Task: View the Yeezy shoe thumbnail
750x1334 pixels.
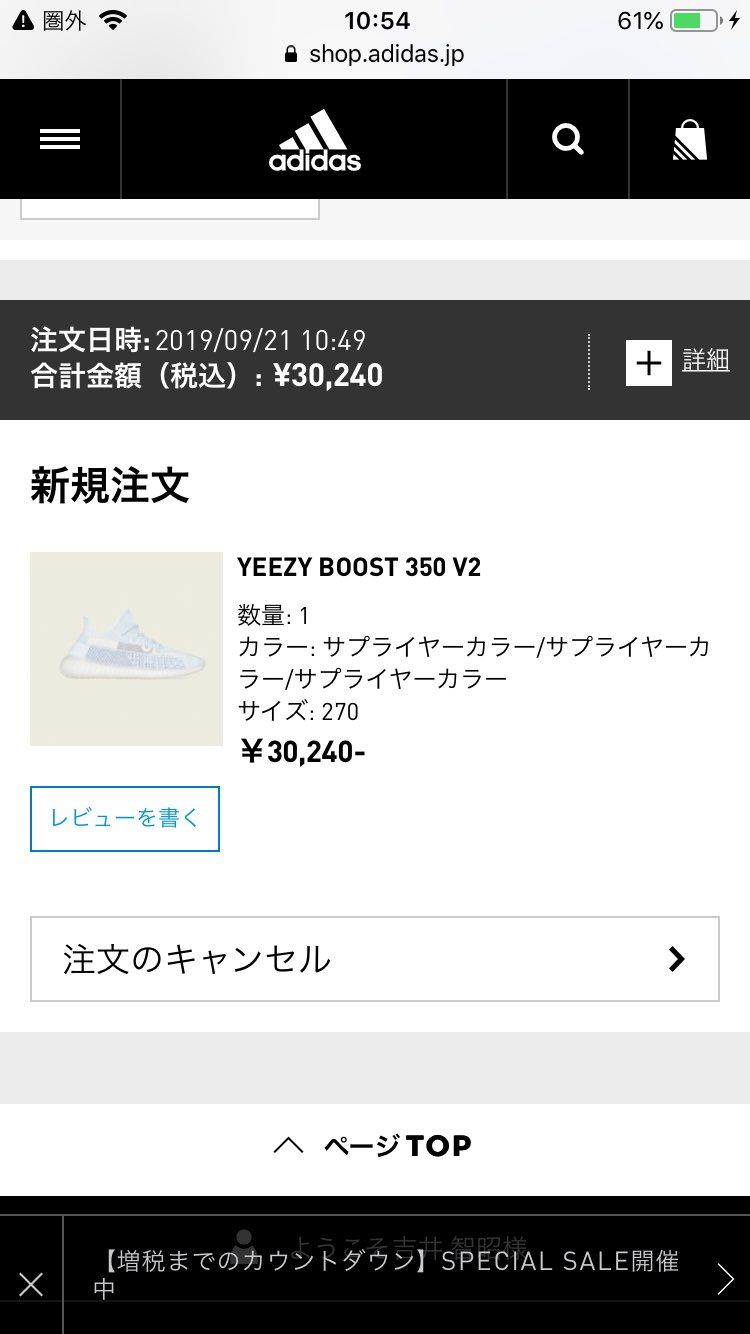Action: (x=126, y=649)
